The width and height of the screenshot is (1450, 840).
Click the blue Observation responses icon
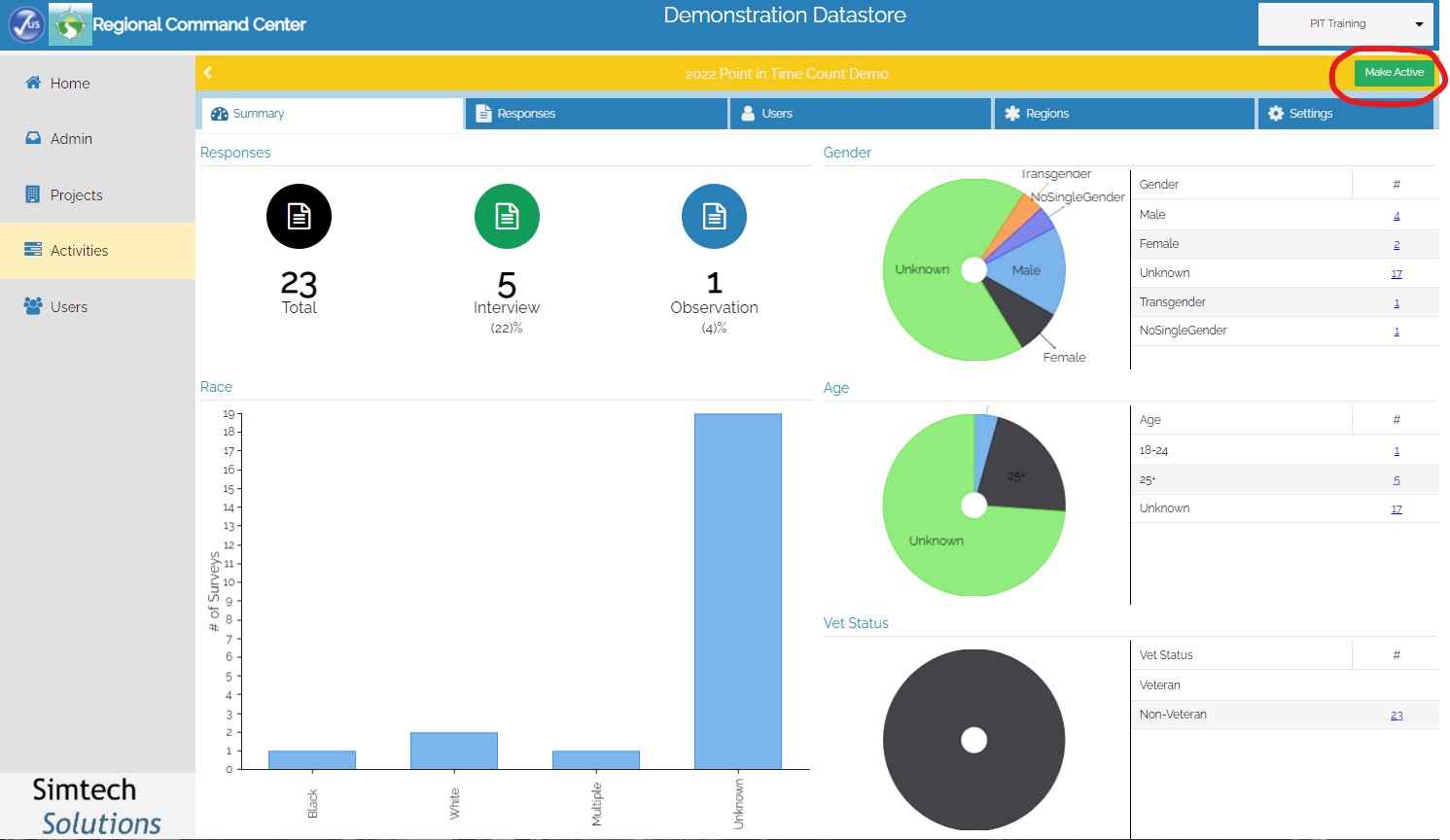click(x=714, y=216)
